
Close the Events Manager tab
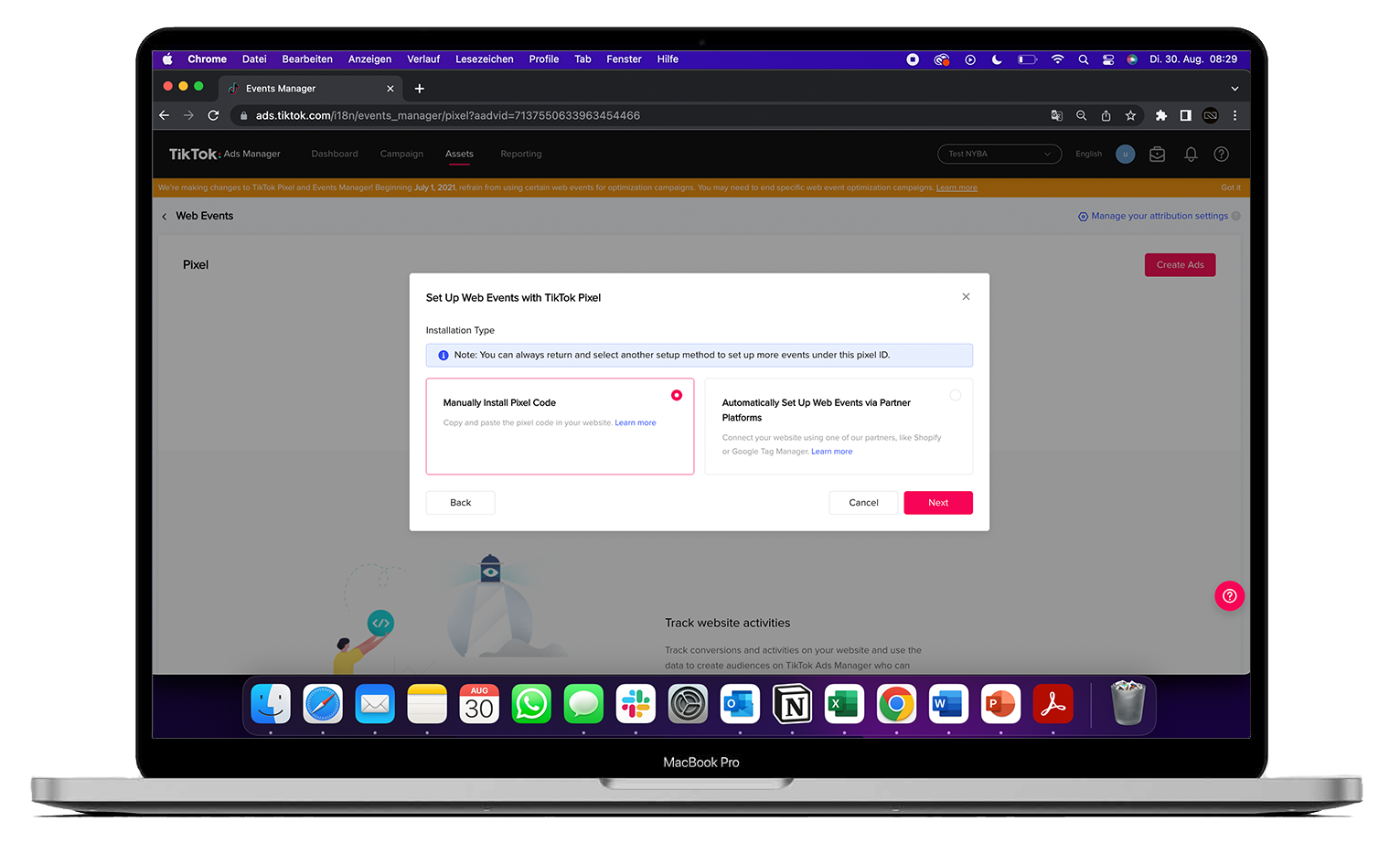tap(390, 89)
